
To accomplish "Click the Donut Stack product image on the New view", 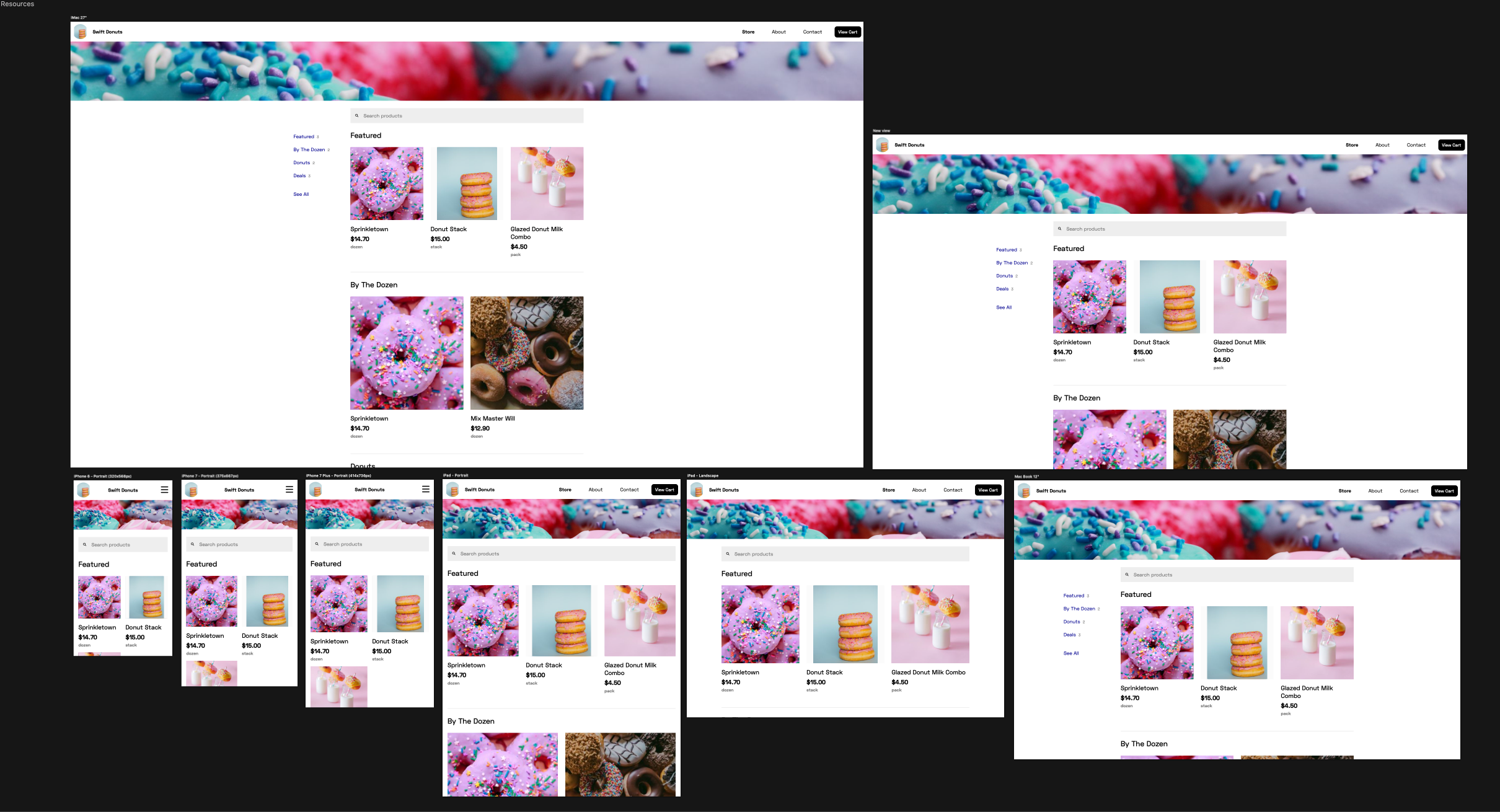I will pyautogui.click(x=1169, y=296).
